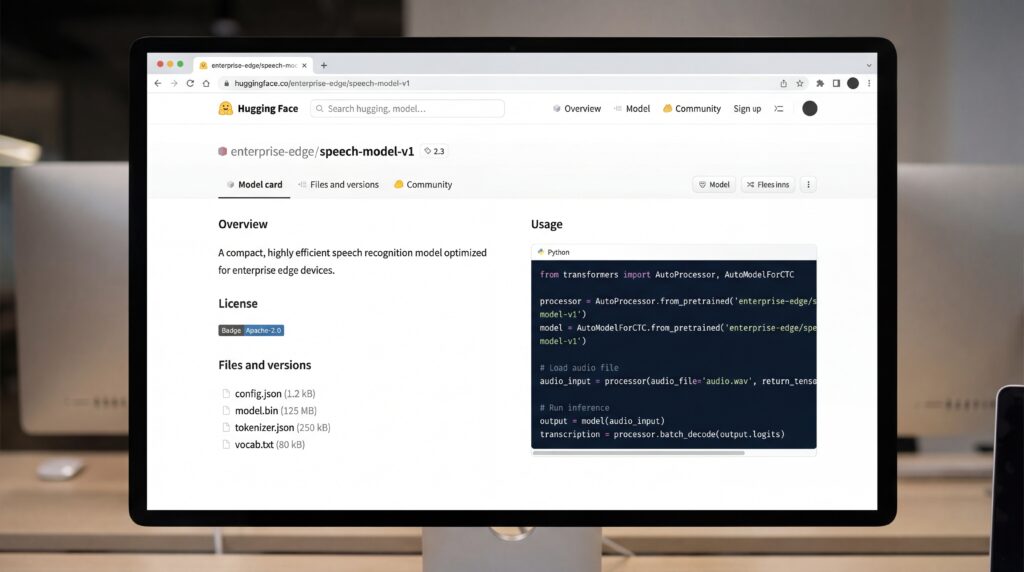
Task: Click the config.json file icon
Action: (225, 394)
